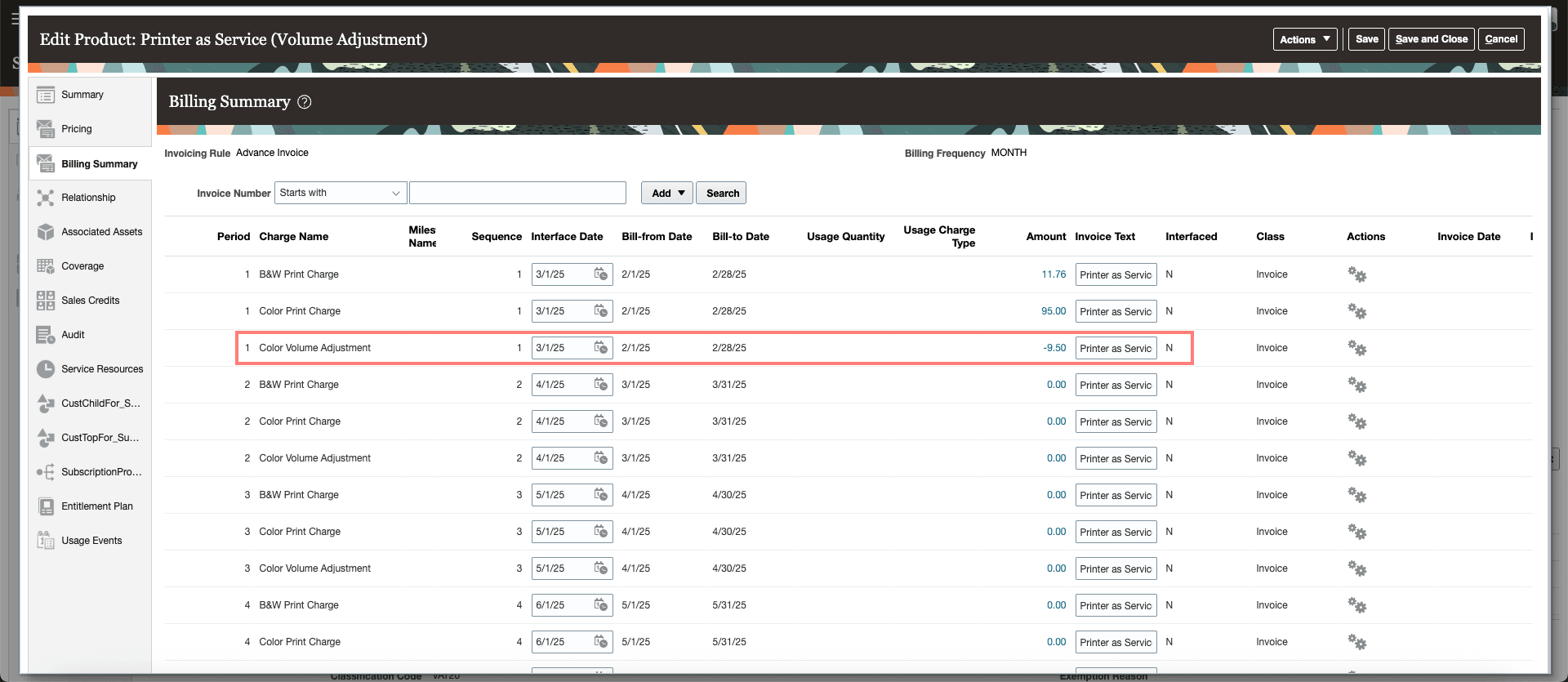Click the Coverage sidebar icon
1568x682 pixels.
[46, 266]
